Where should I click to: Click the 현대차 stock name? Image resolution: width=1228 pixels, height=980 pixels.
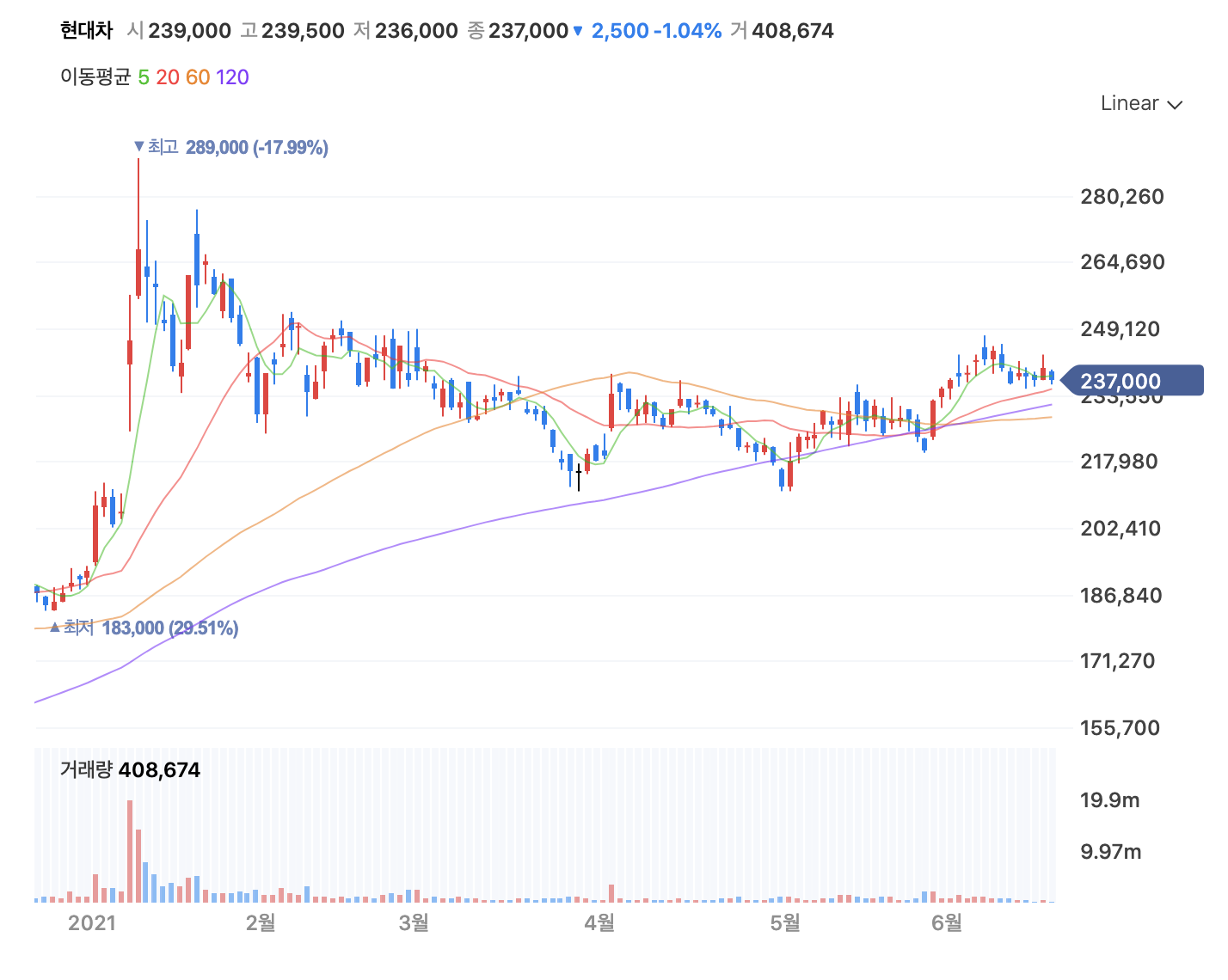(86, 31)
